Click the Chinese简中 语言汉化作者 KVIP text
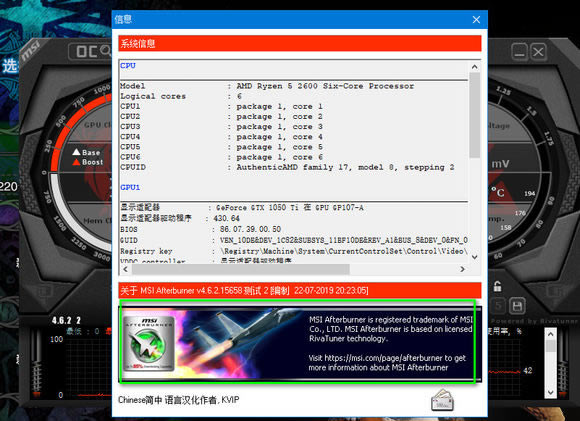 [x=179, y=400]
